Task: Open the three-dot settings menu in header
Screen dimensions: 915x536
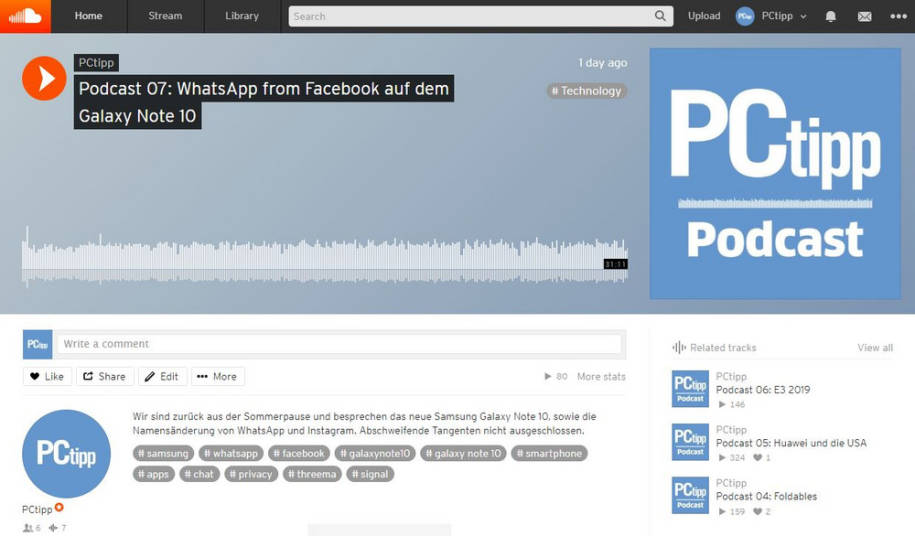Action: pos(898,16)
